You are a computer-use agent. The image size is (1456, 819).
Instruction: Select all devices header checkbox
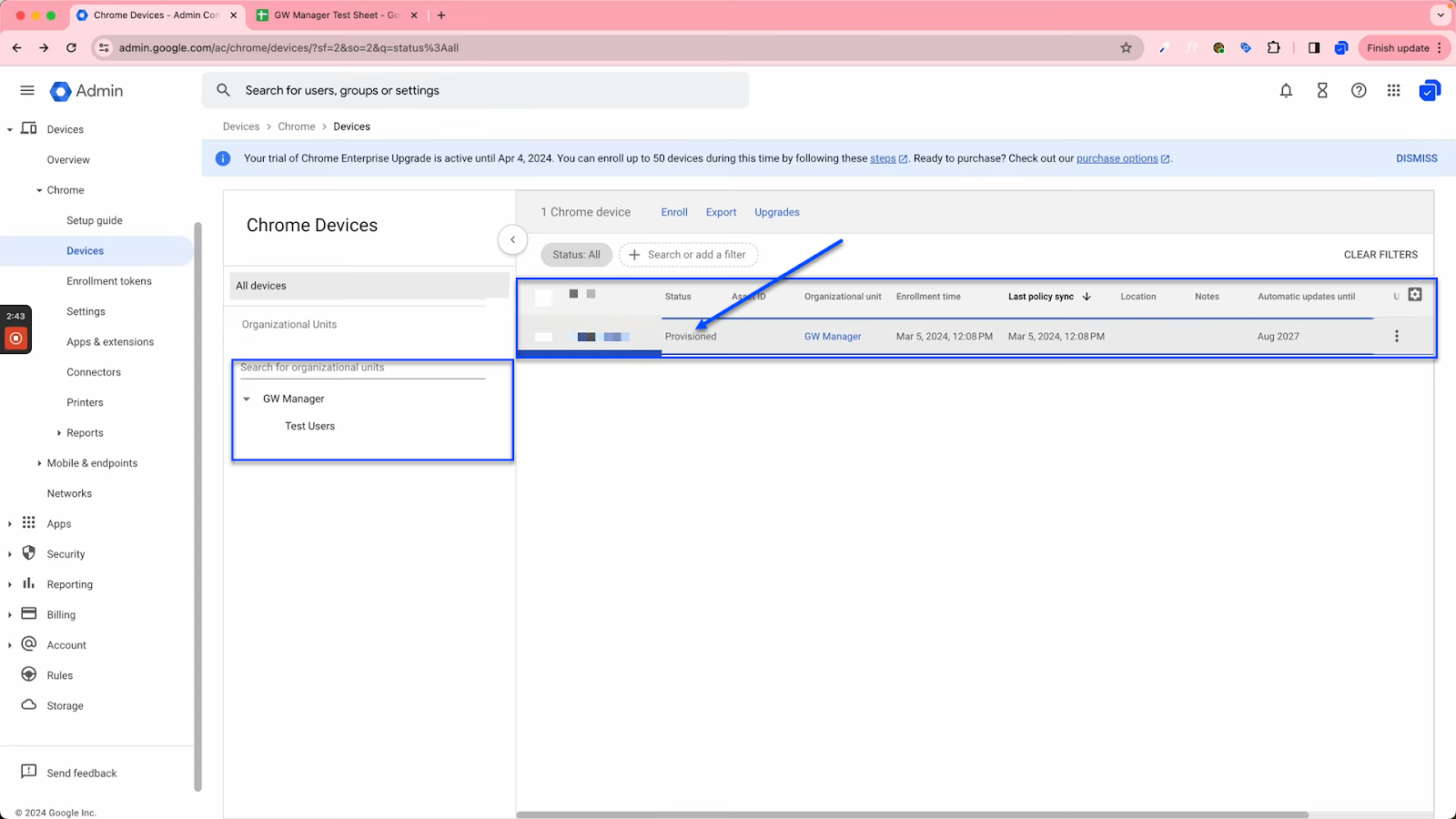pyautogui.click(x=543, y=297)
